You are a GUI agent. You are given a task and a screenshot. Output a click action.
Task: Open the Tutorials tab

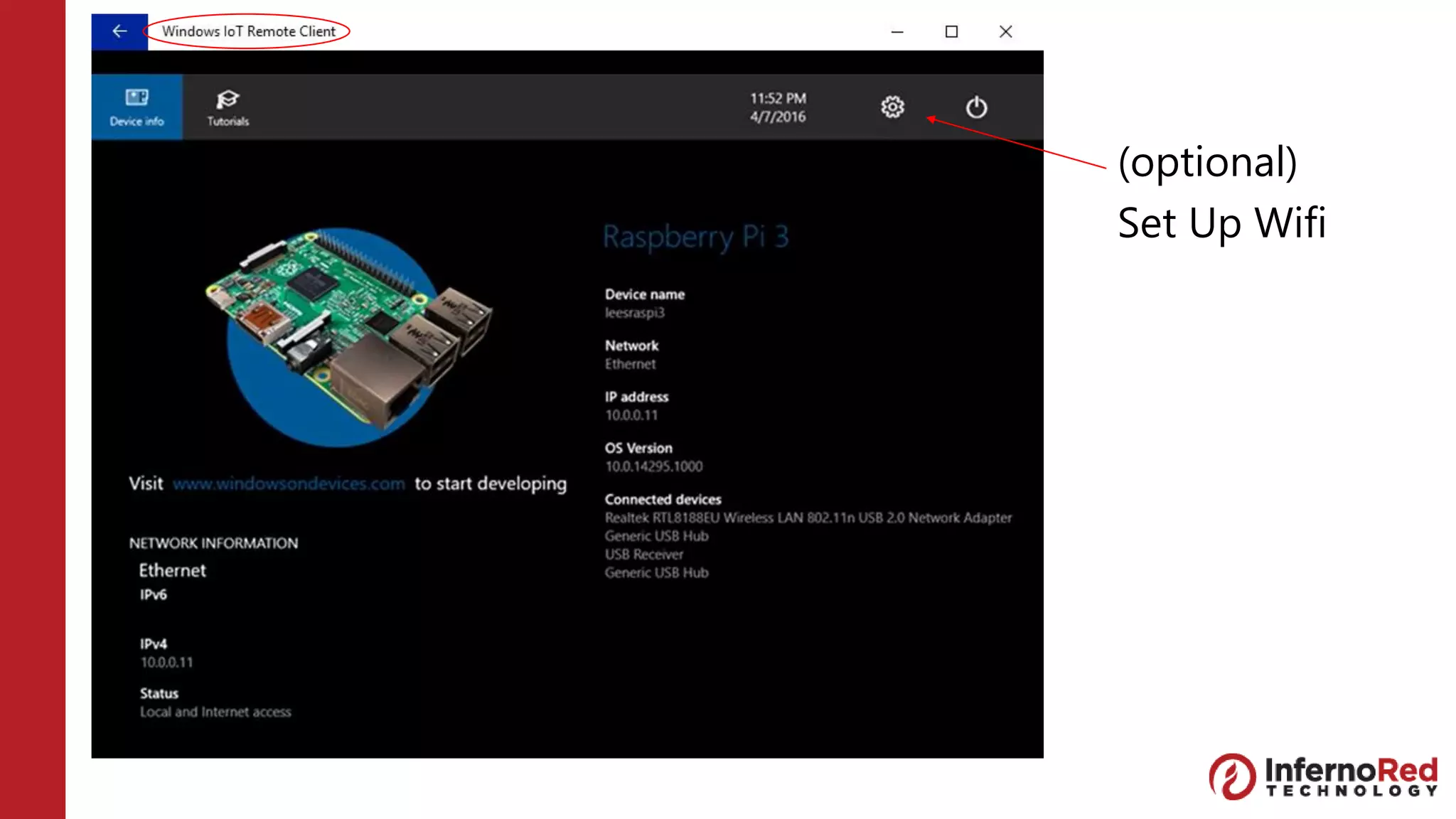point(227,107)
